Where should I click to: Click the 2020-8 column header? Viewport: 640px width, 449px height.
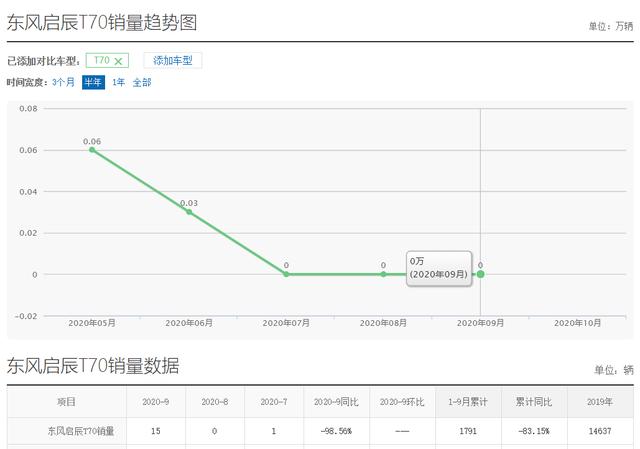pos(215,402)
